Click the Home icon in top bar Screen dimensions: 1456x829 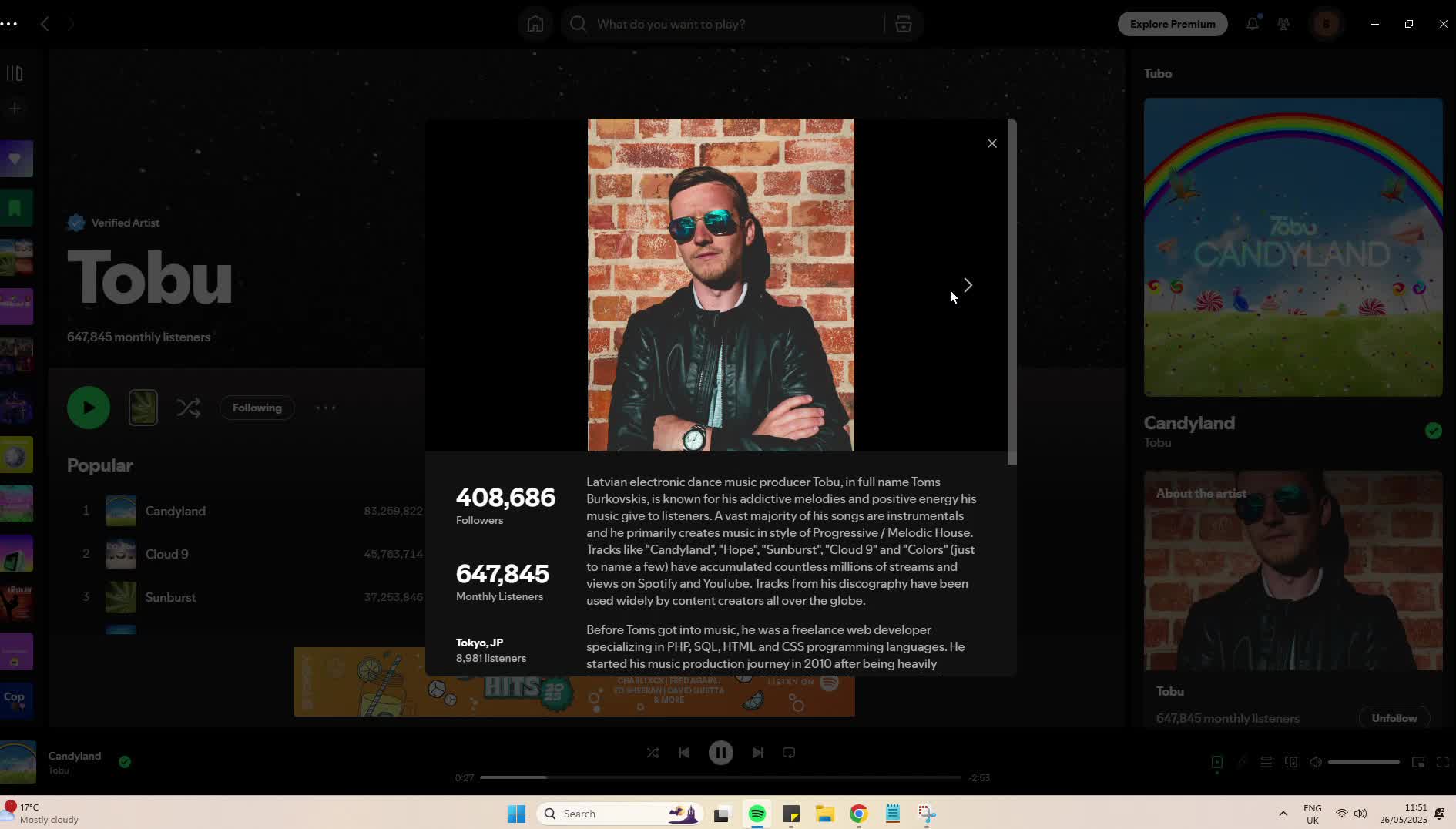point(535,25)
